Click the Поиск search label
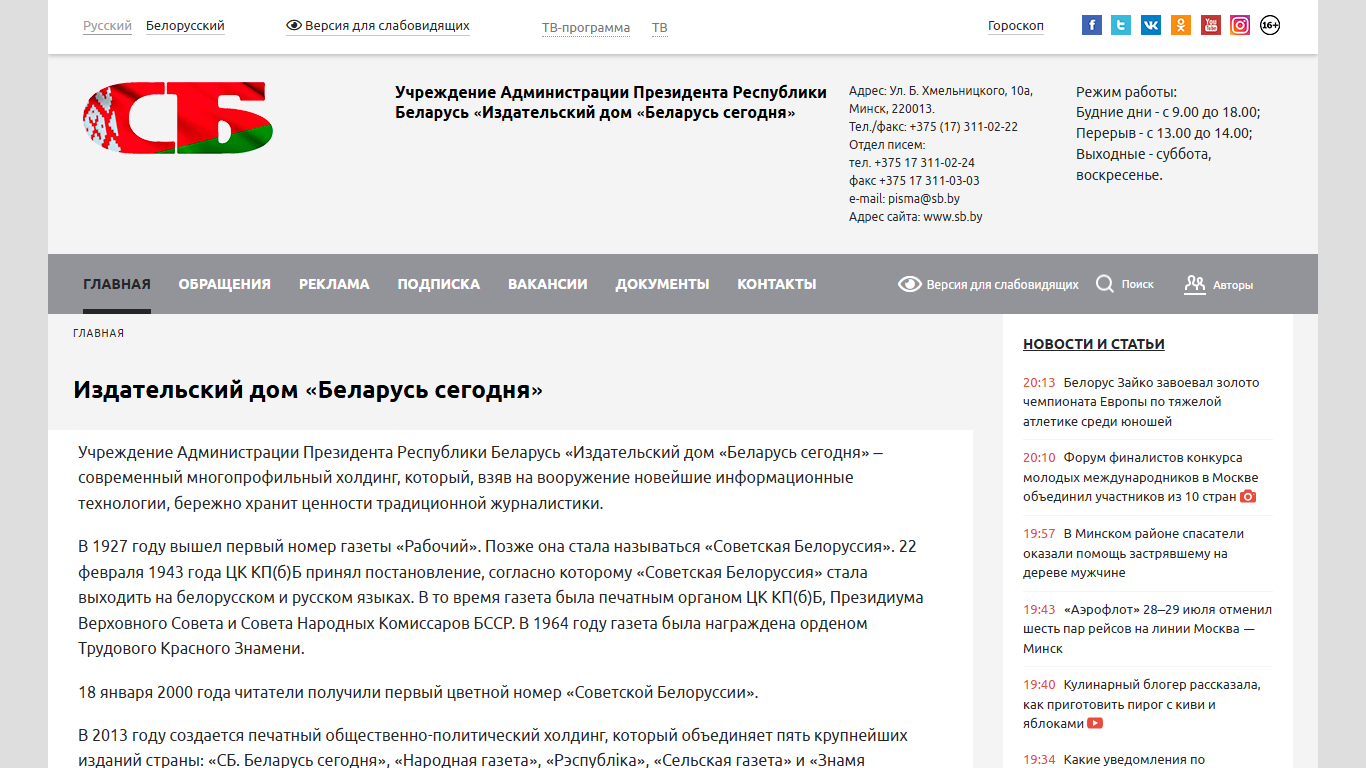The image size is (1366, 768). pos(1138,284)
